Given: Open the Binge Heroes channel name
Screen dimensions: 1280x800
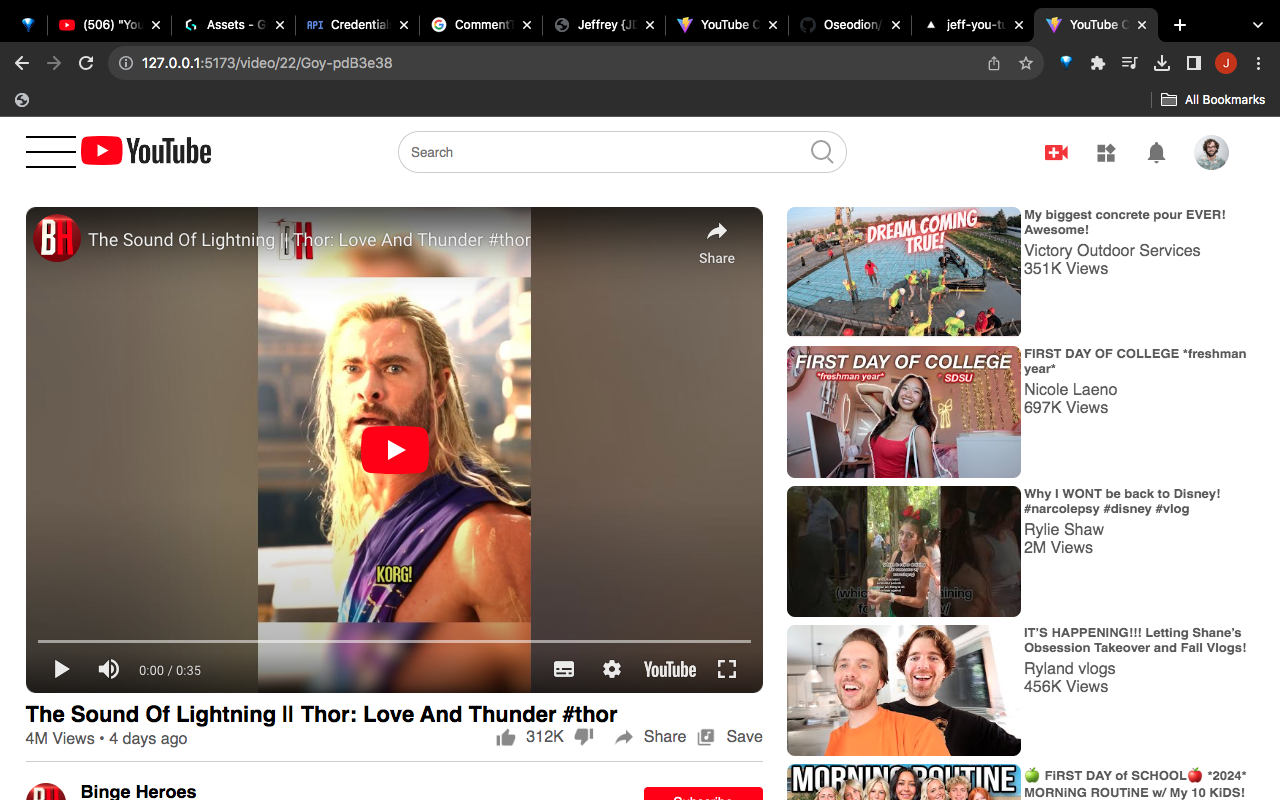Looking at the screenshot, I should coord(138,791).
